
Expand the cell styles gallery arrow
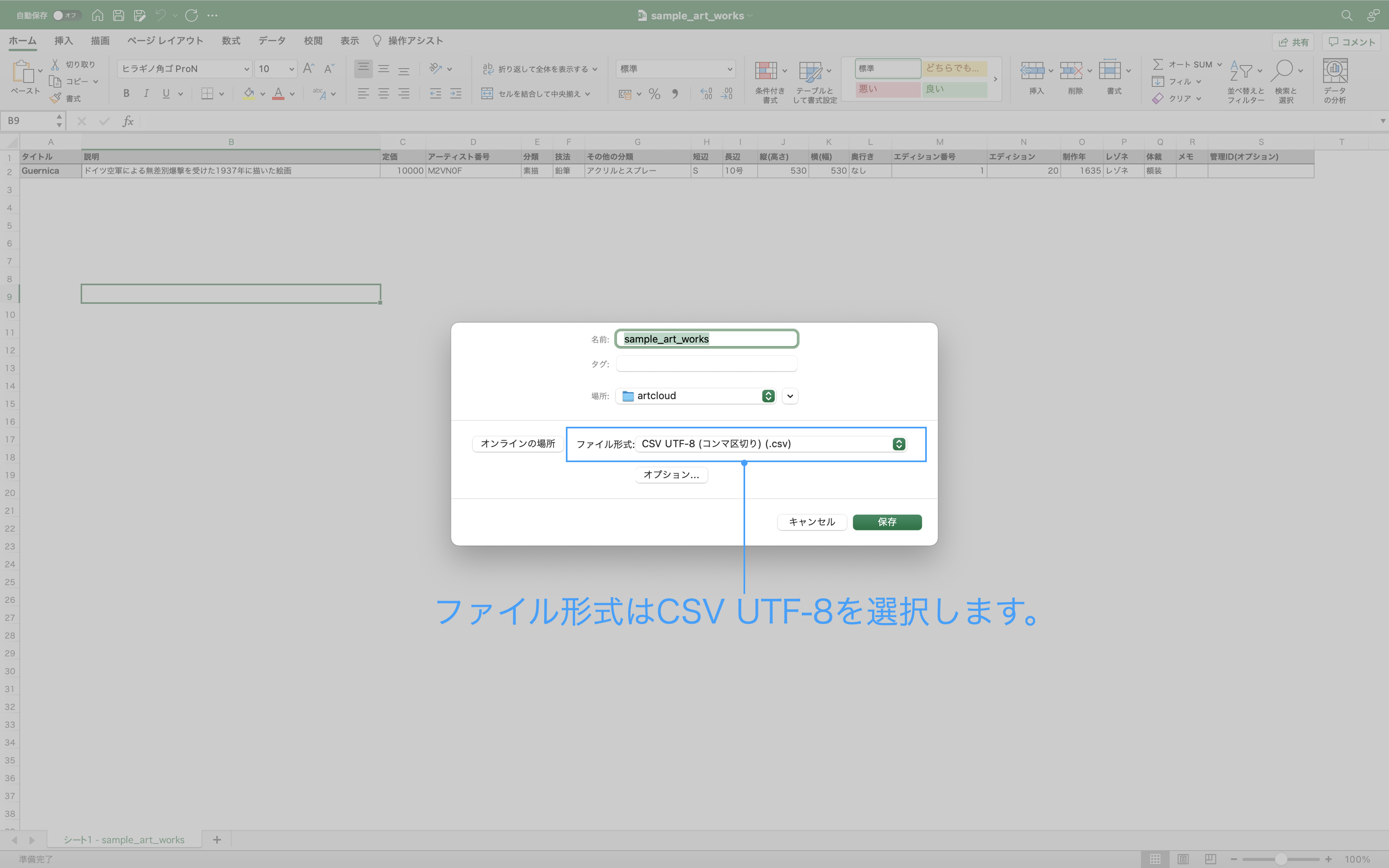coord(995,79)
